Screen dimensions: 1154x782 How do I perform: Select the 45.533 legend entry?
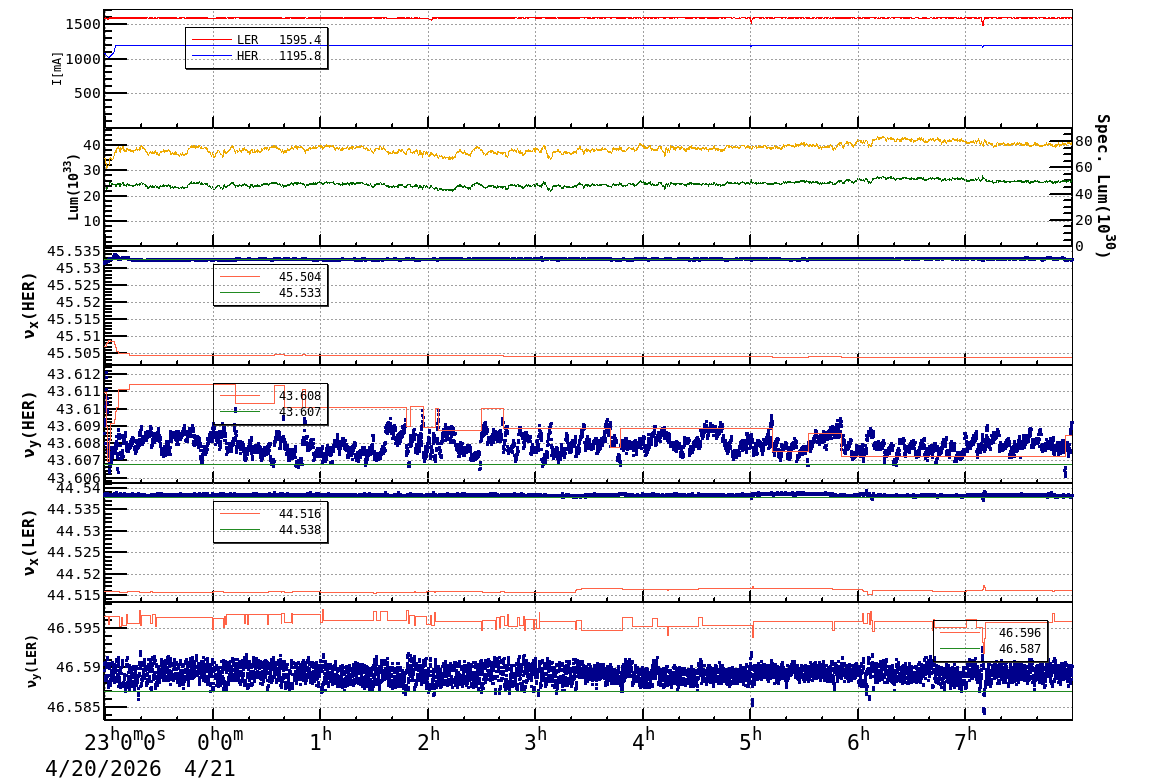point(270,293)
